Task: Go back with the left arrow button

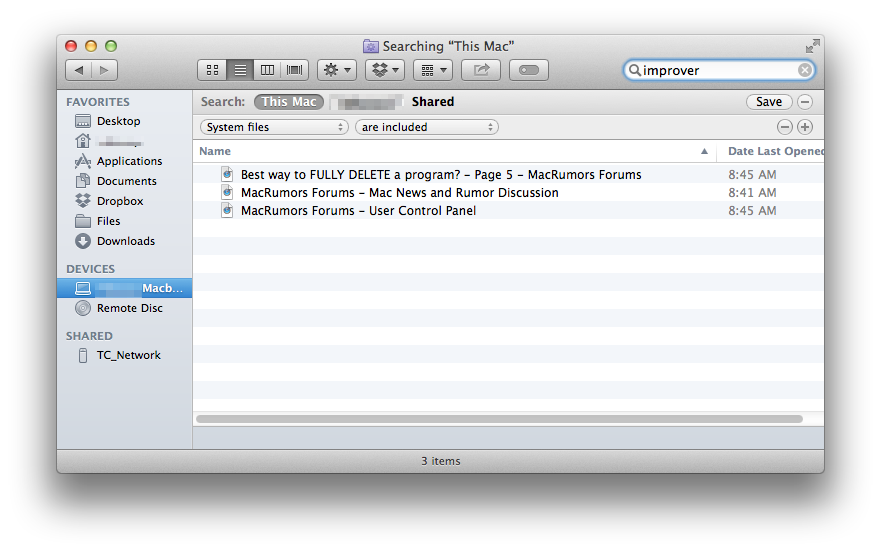Action: 79,70
